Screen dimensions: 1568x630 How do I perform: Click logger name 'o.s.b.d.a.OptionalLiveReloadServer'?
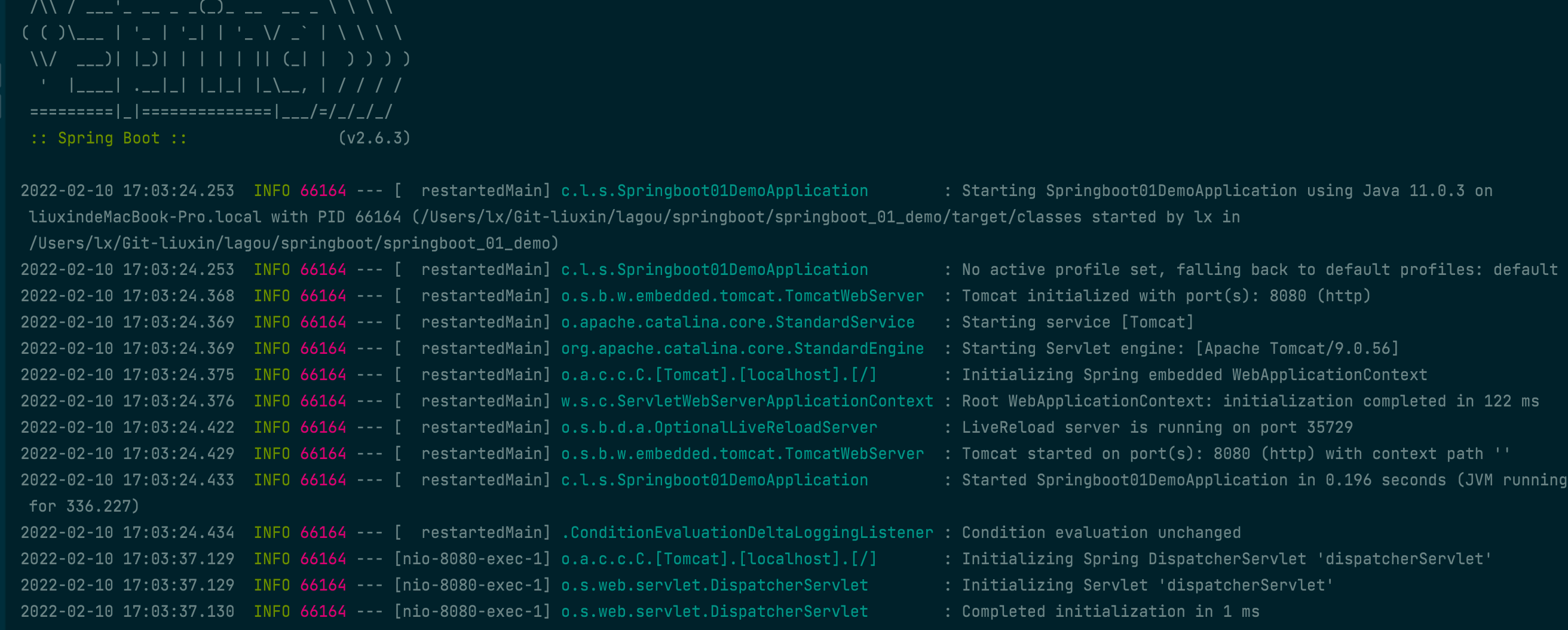coord(719,427)
